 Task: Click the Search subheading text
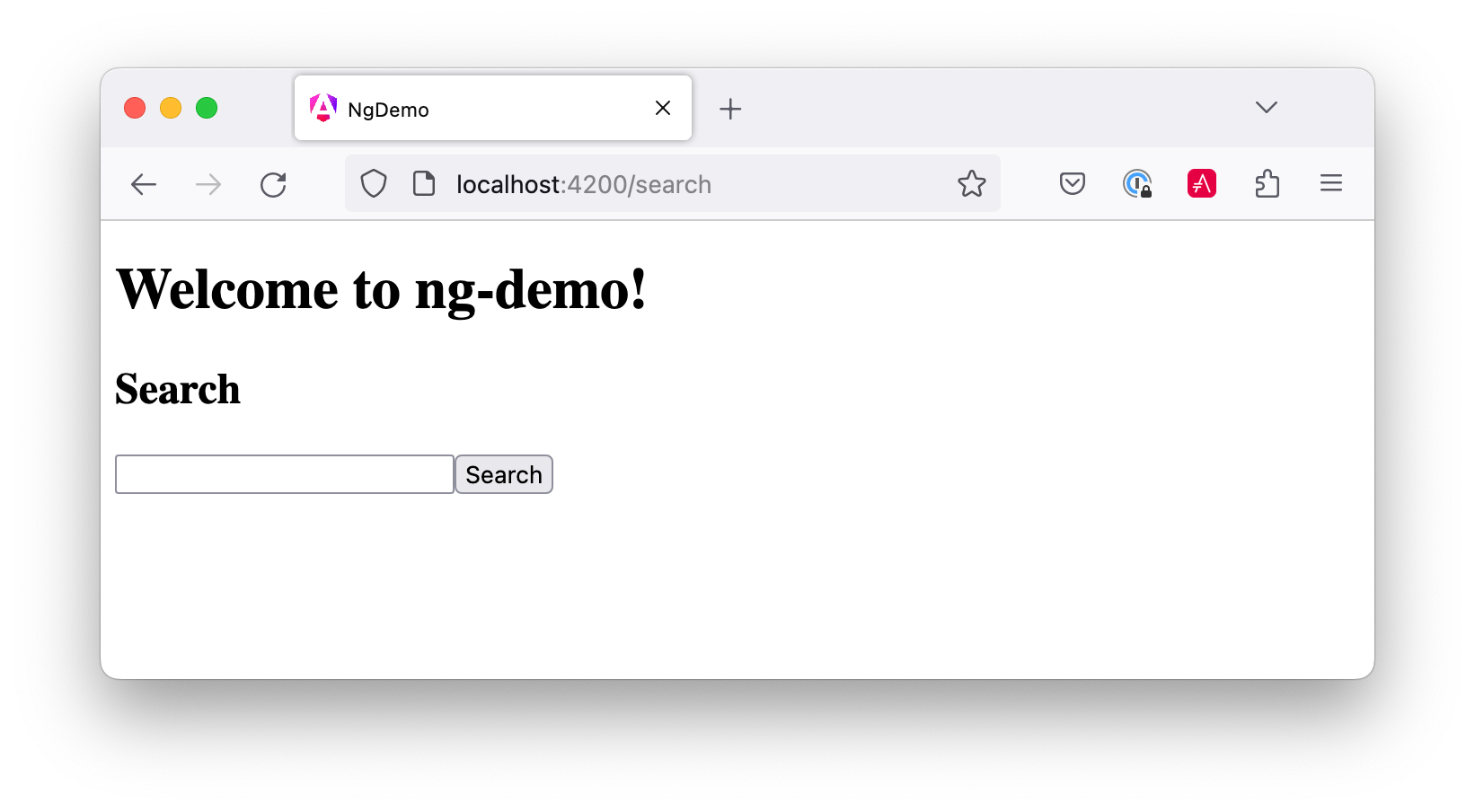178,390
